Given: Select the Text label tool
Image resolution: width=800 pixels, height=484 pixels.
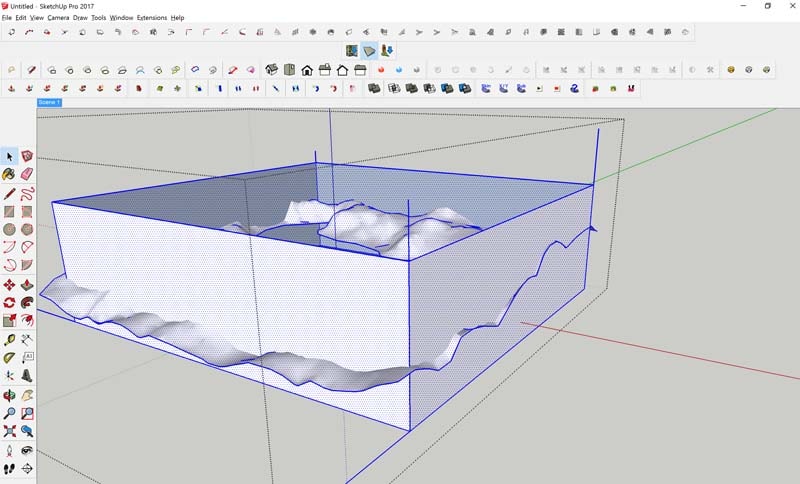Looking at the screenshot, I should click(27, 358).
